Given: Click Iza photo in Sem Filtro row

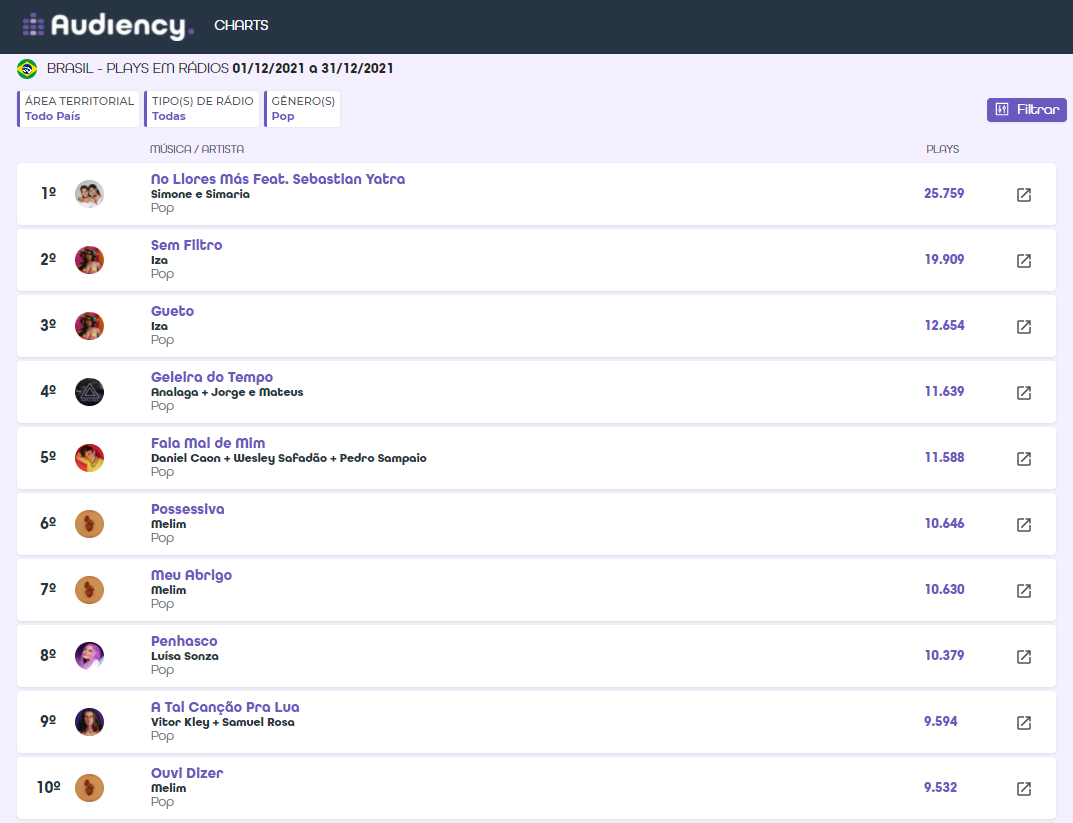Looking at the screenshot, I should [x=89, y=260].
